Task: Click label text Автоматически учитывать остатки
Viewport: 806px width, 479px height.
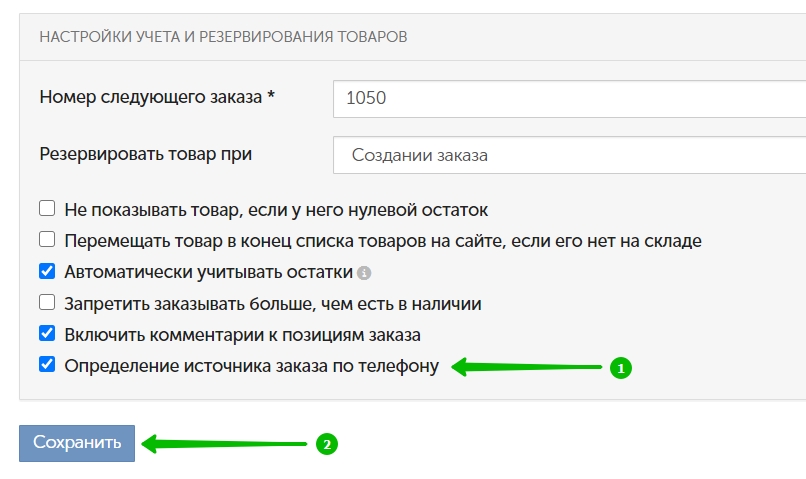Action: [208, 272]
